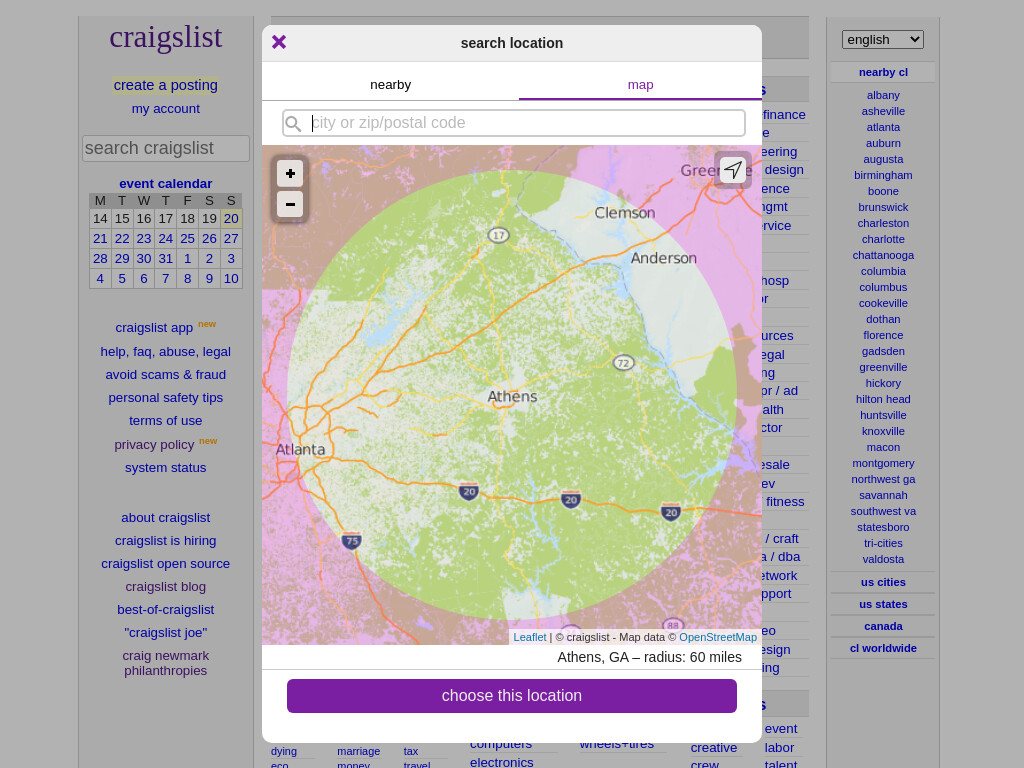Choose this location button

[x=512, y=696]
